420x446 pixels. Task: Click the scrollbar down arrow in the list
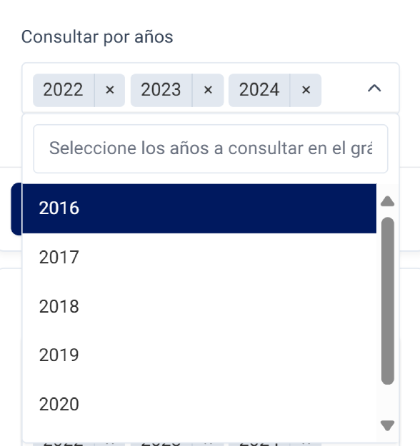point(387,426)
